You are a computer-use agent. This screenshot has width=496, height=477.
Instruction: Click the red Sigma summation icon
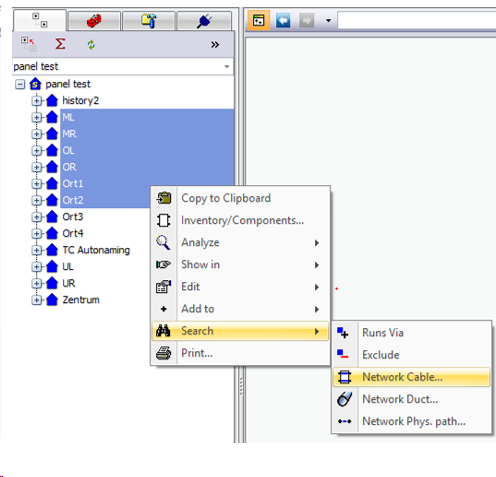click(x=60, y=44)
